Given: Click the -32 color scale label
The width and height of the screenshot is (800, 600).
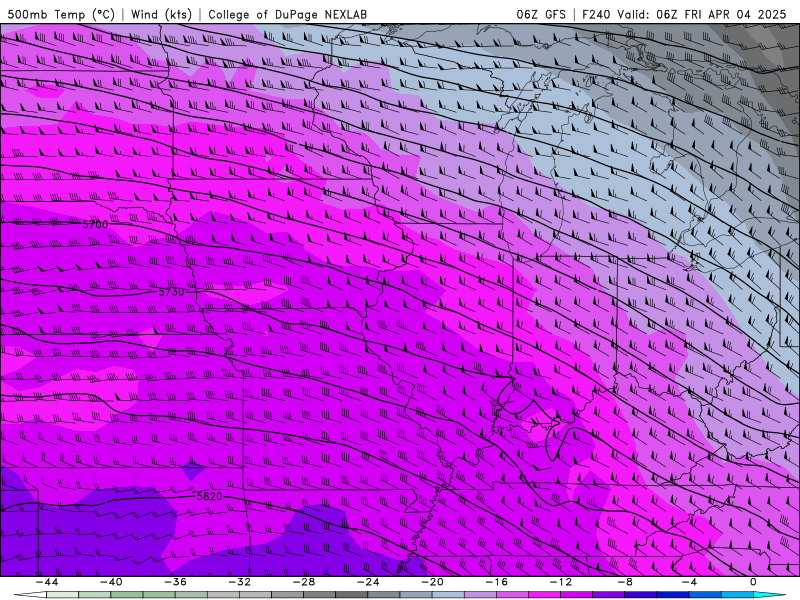Looking at the screenshot, I should [240, 582].
